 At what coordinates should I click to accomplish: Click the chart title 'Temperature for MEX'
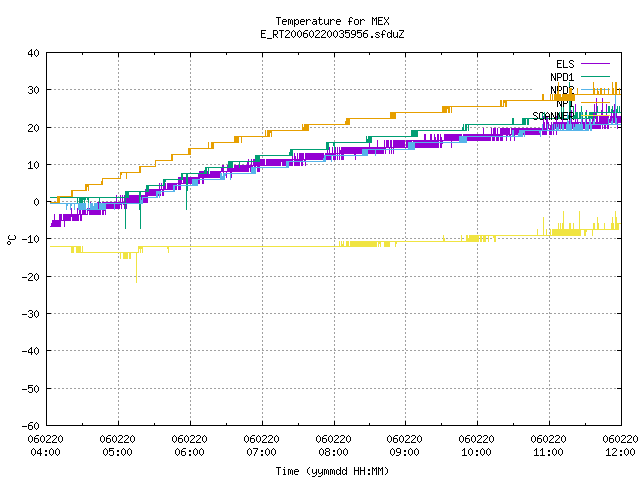[332, 21]
